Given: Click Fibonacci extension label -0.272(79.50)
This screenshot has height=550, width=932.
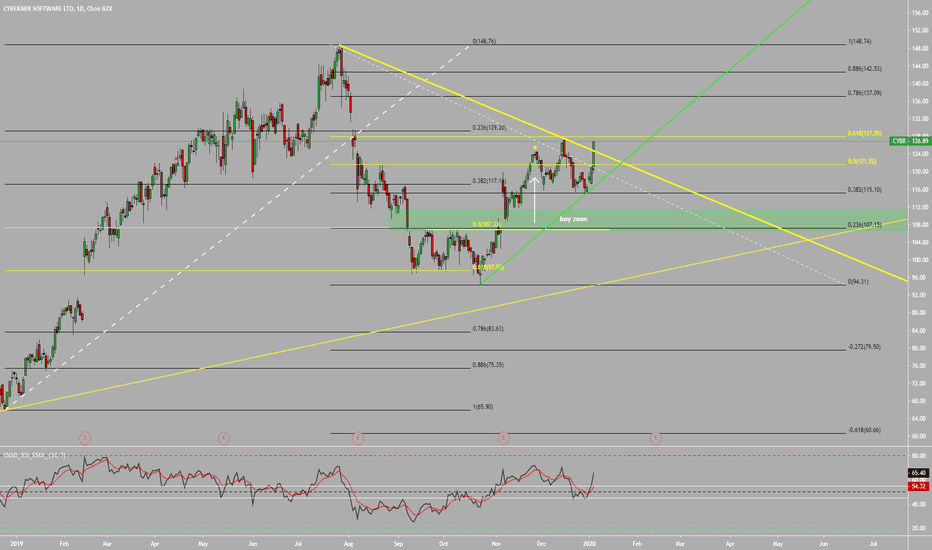Looking at the screenshot, I should [864, 347].
